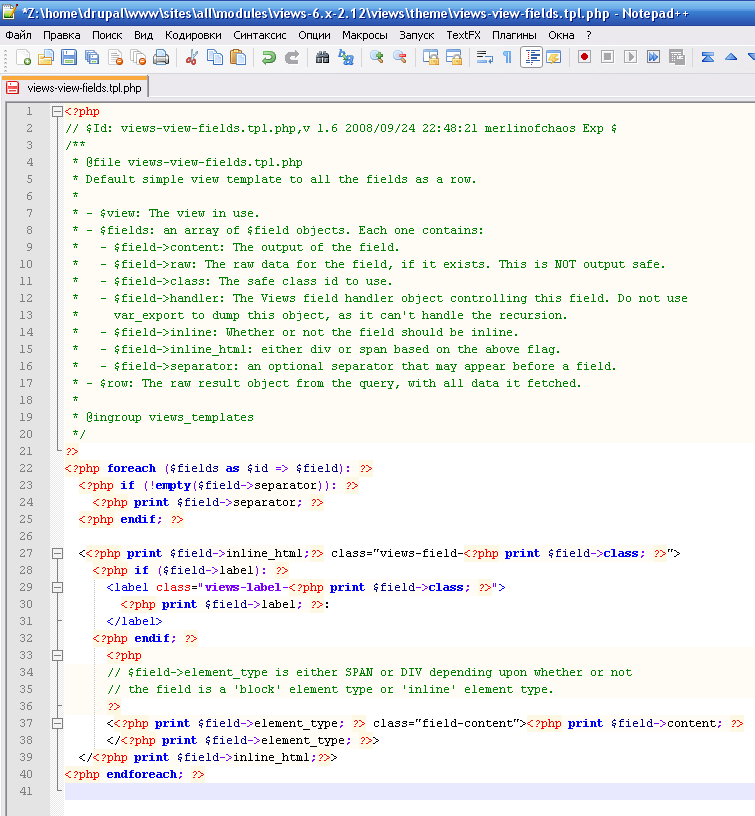
Task: Click the Save recorded macro icon
Action: point(676,57)
